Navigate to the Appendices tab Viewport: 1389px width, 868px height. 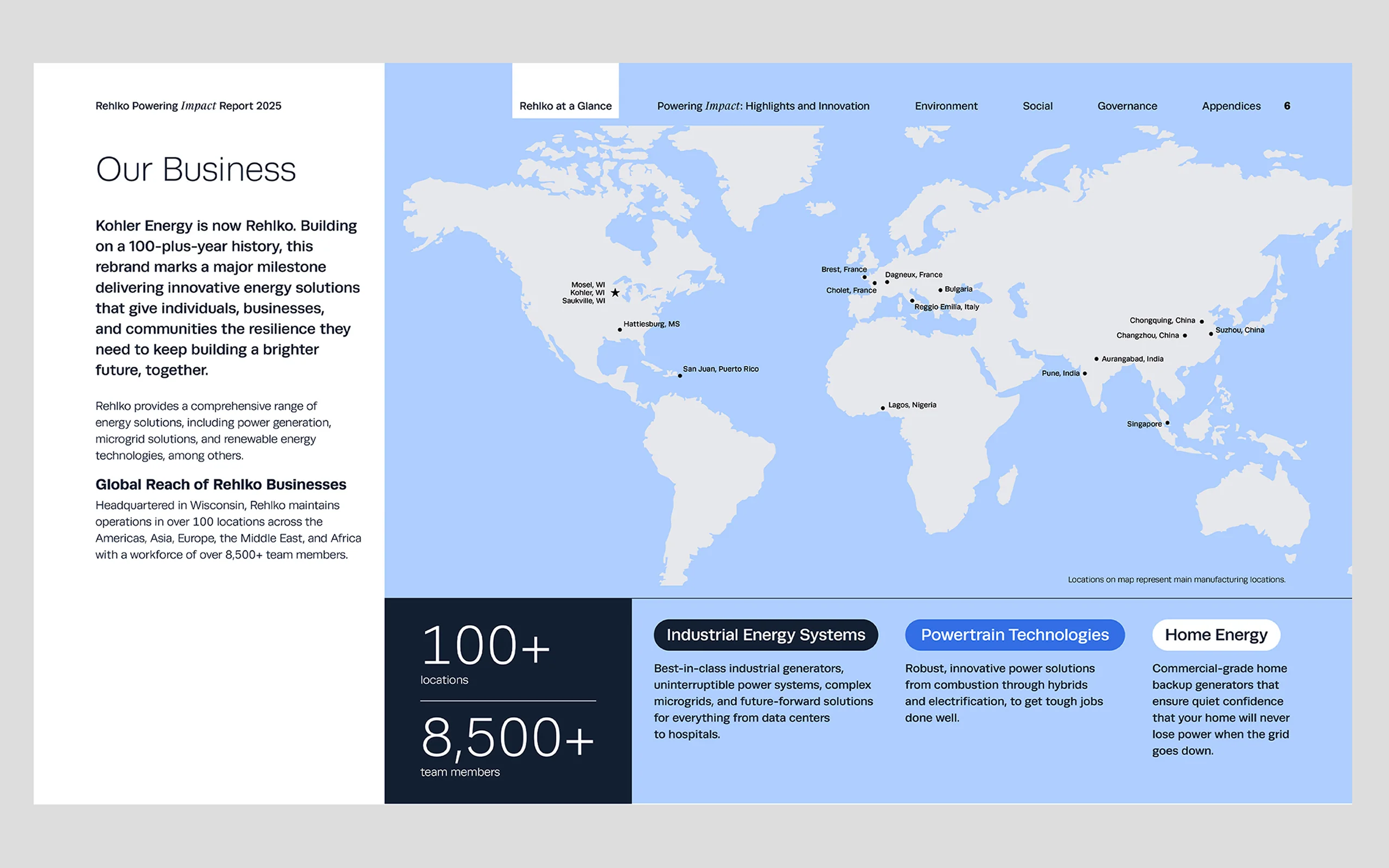(1231, 106)
